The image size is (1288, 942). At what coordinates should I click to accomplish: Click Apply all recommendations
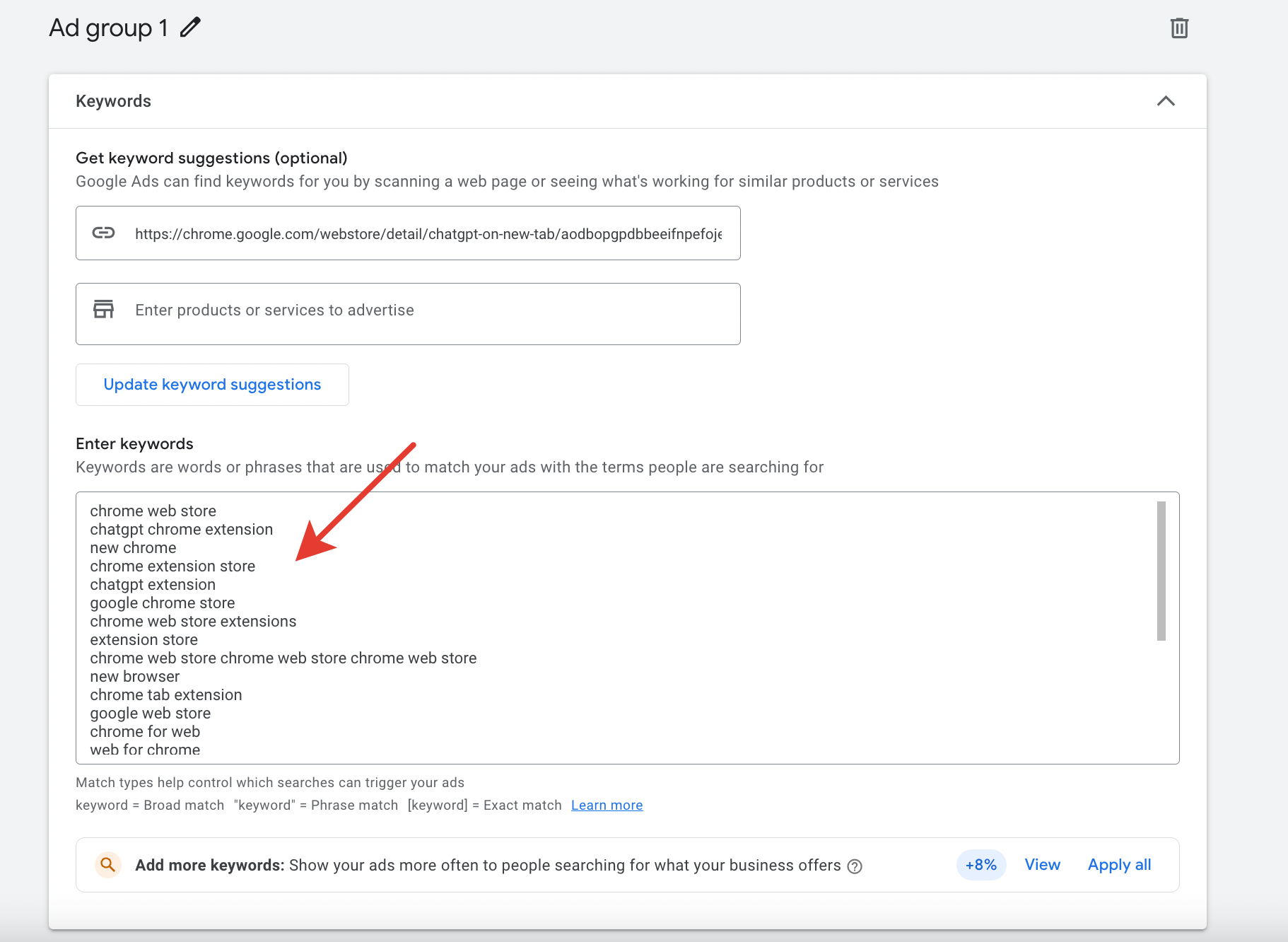1119,865
